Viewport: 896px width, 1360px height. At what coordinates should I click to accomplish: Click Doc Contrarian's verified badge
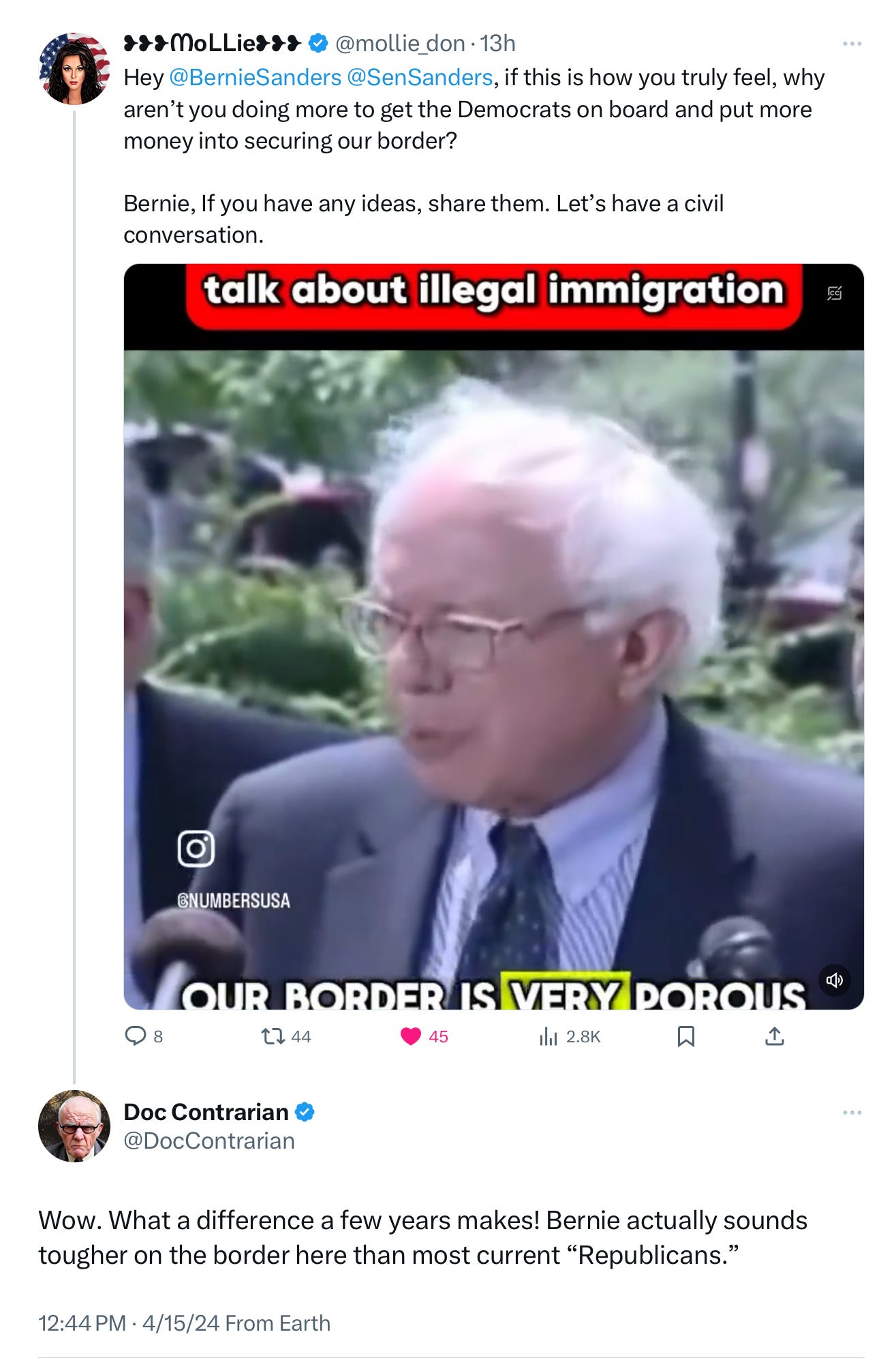(305, 1112)
